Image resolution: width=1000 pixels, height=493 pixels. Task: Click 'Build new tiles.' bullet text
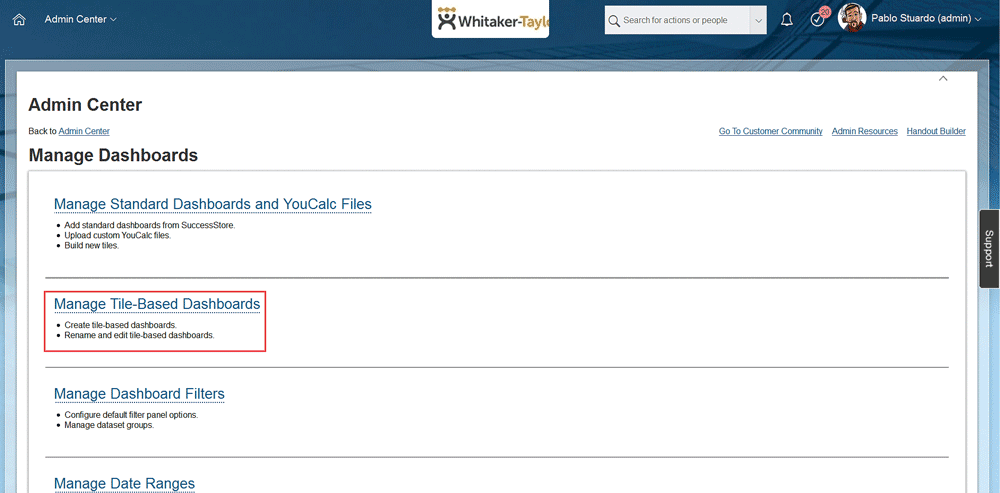click(x=91, y=246)
